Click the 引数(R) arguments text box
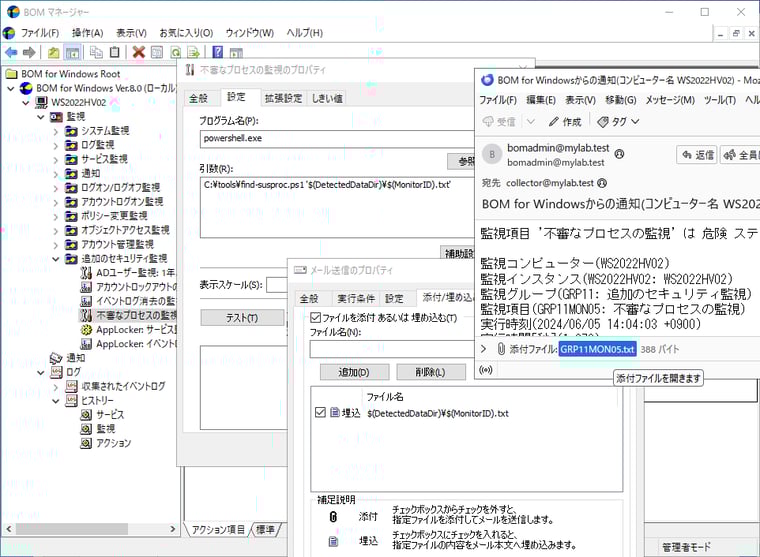The height and width of the screenshot is (557, 760). [x=337, y=207]
